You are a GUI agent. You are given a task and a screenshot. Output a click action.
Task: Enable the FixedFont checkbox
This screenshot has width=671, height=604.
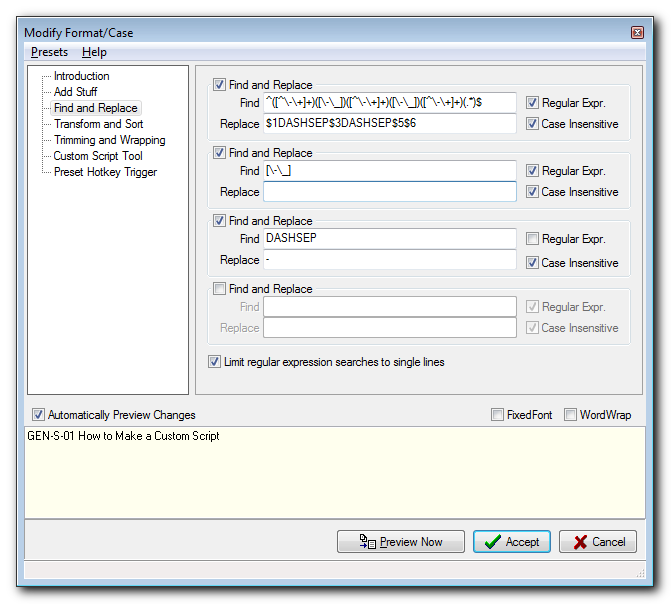pos(498,415)
